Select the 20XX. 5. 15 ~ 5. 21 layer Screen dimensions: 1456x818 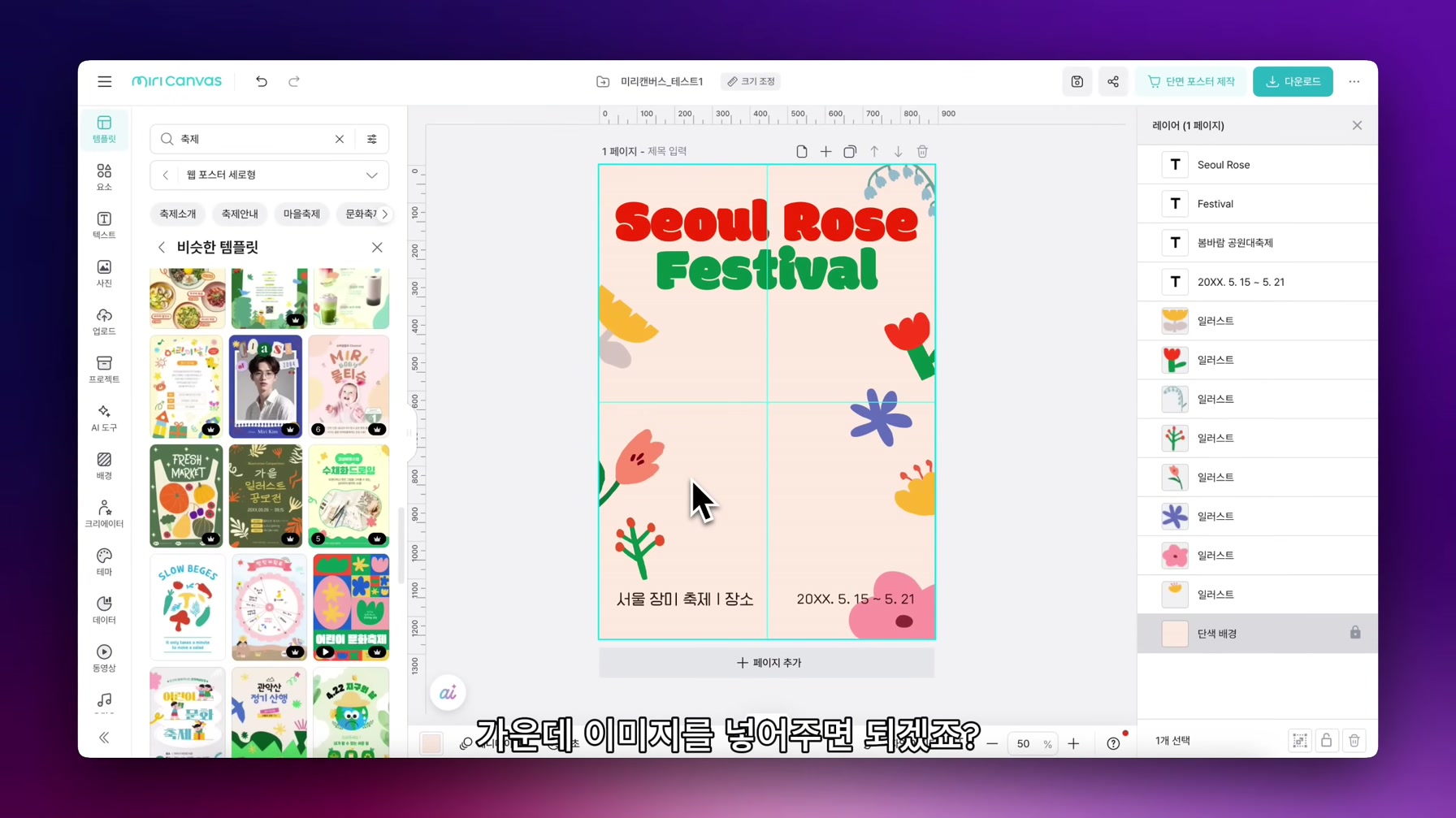point(1258,282)
